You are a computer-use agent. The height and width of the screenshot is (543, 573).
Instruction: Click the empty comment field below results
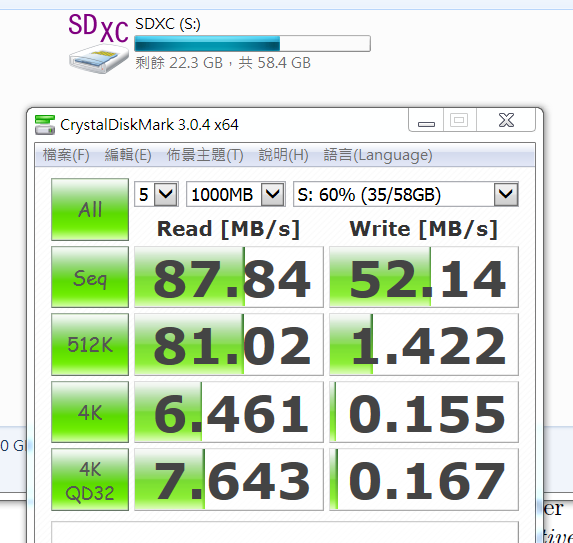[285, 532]
